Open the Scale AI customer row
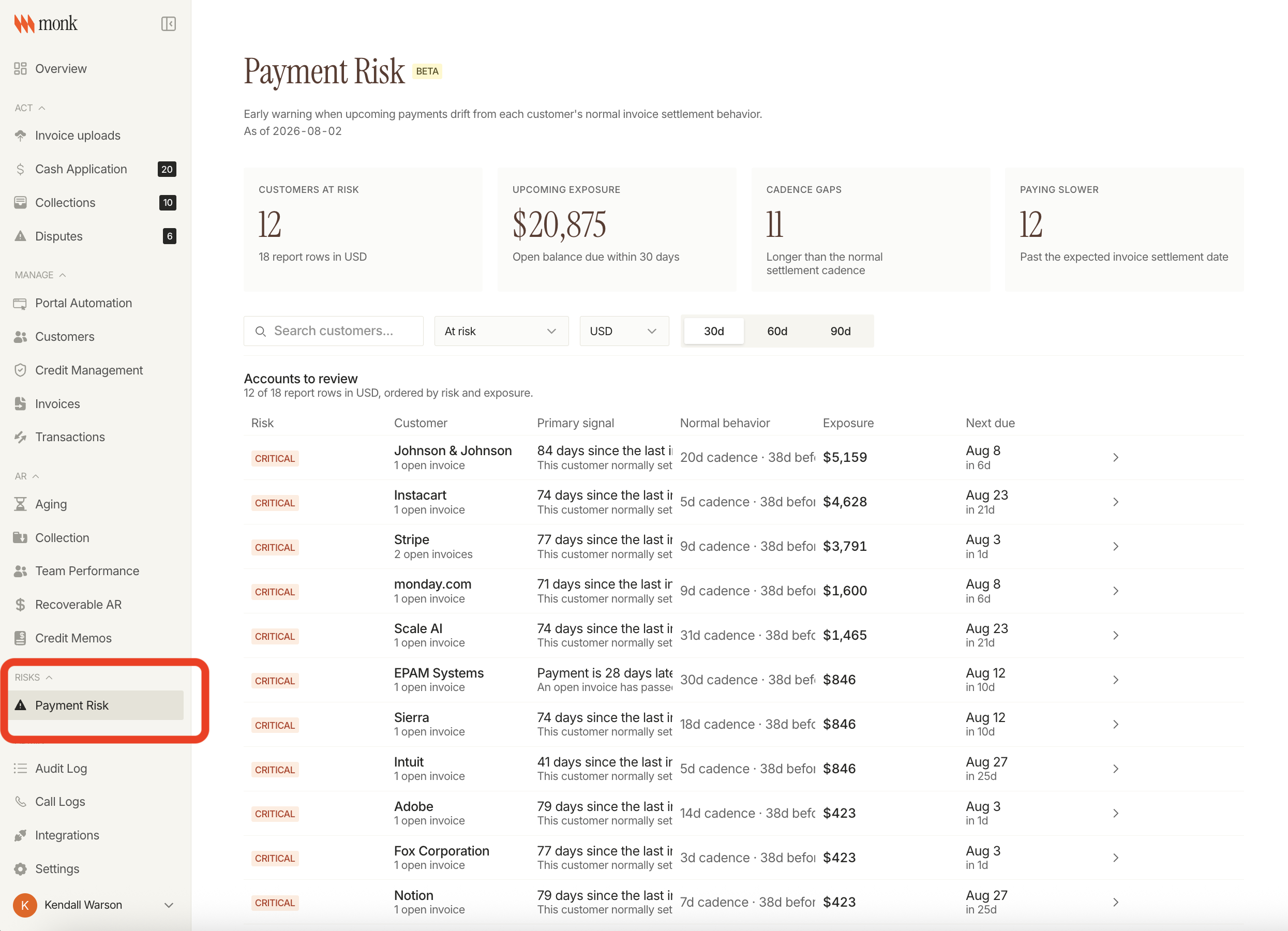 744,636
